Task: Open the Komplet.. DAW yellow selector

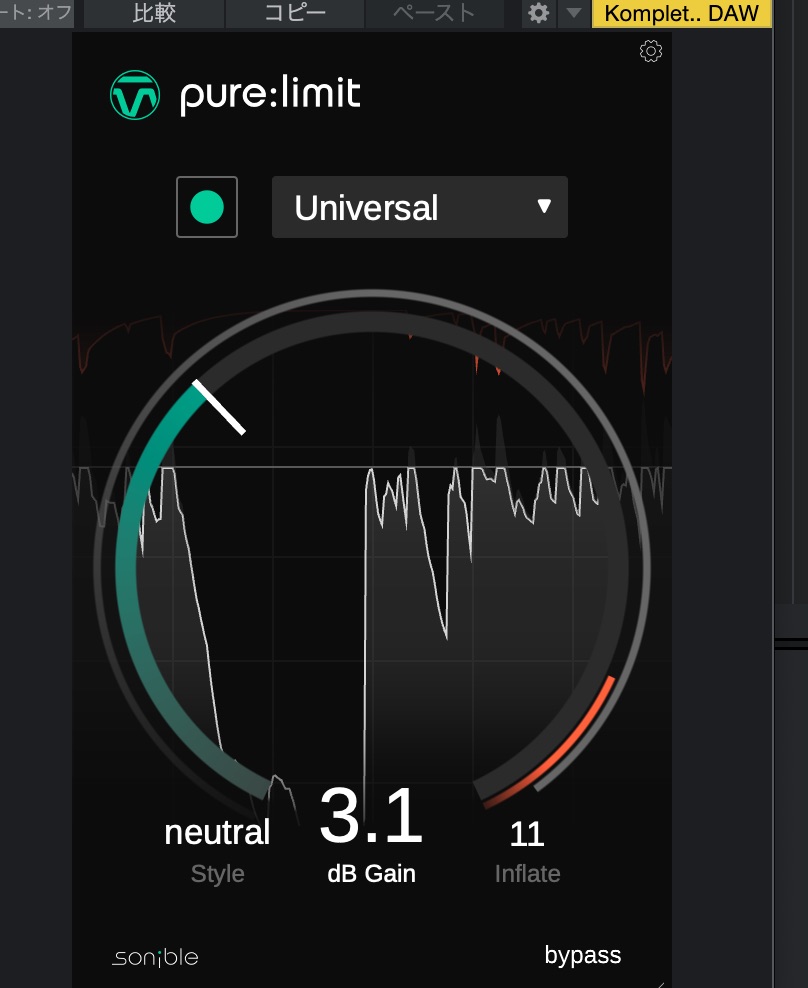Action: pos(681,14)
